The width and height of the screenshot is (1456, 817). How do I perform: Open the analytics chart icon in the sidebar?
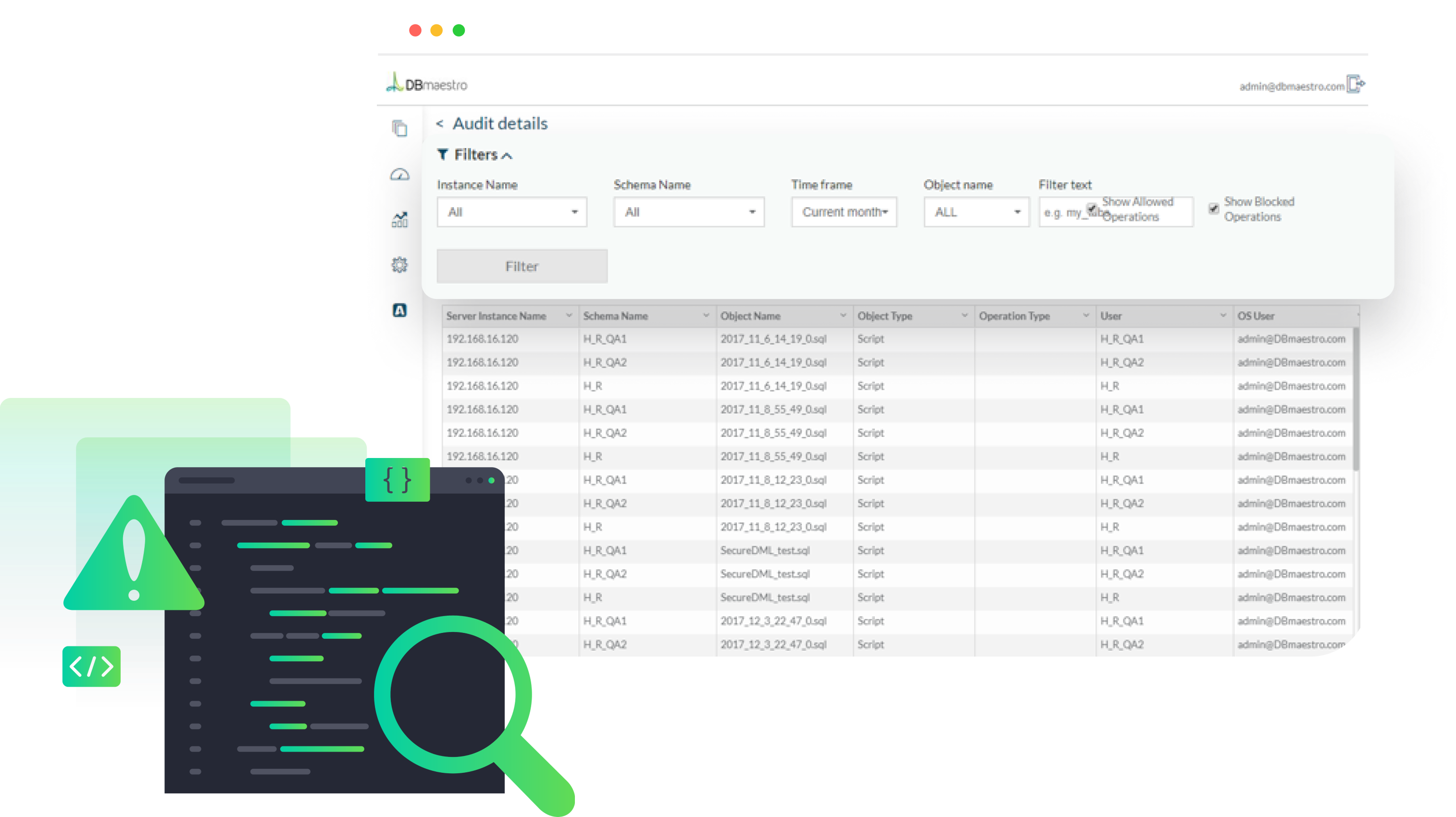[399, 219]
